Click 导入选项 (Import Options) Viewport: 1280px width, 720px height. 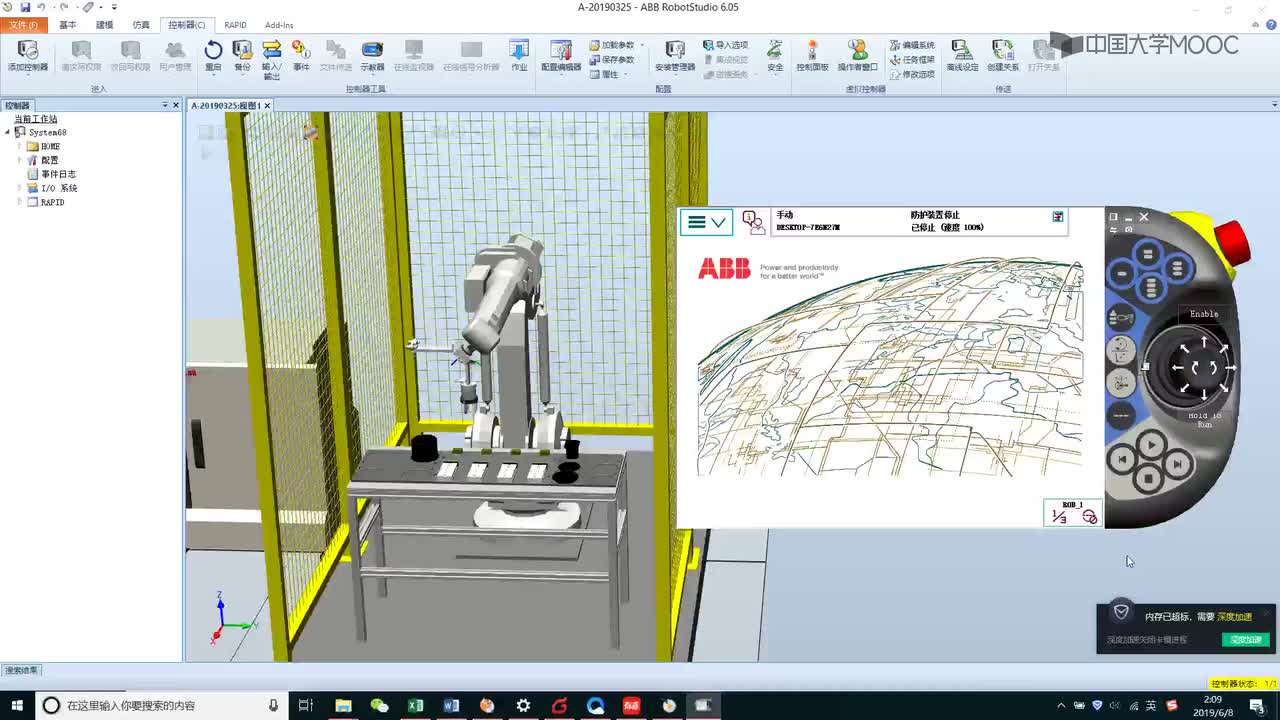coord(725,45)
